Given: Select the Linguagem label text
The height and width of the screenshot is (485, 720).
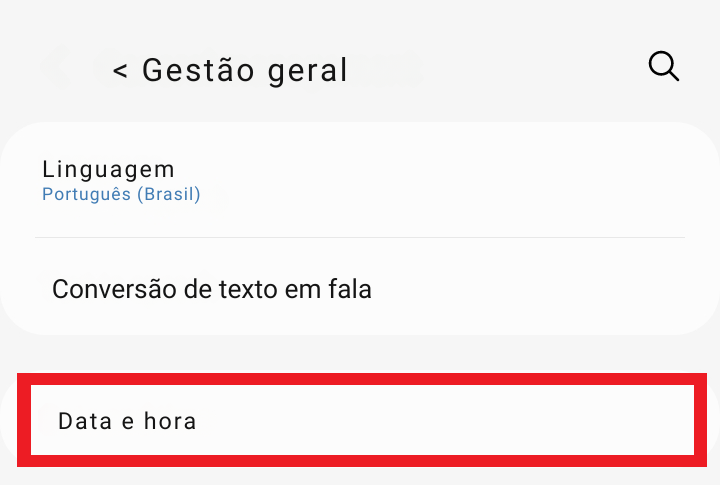Looking at the screenshot, I should tap(109, 169).
